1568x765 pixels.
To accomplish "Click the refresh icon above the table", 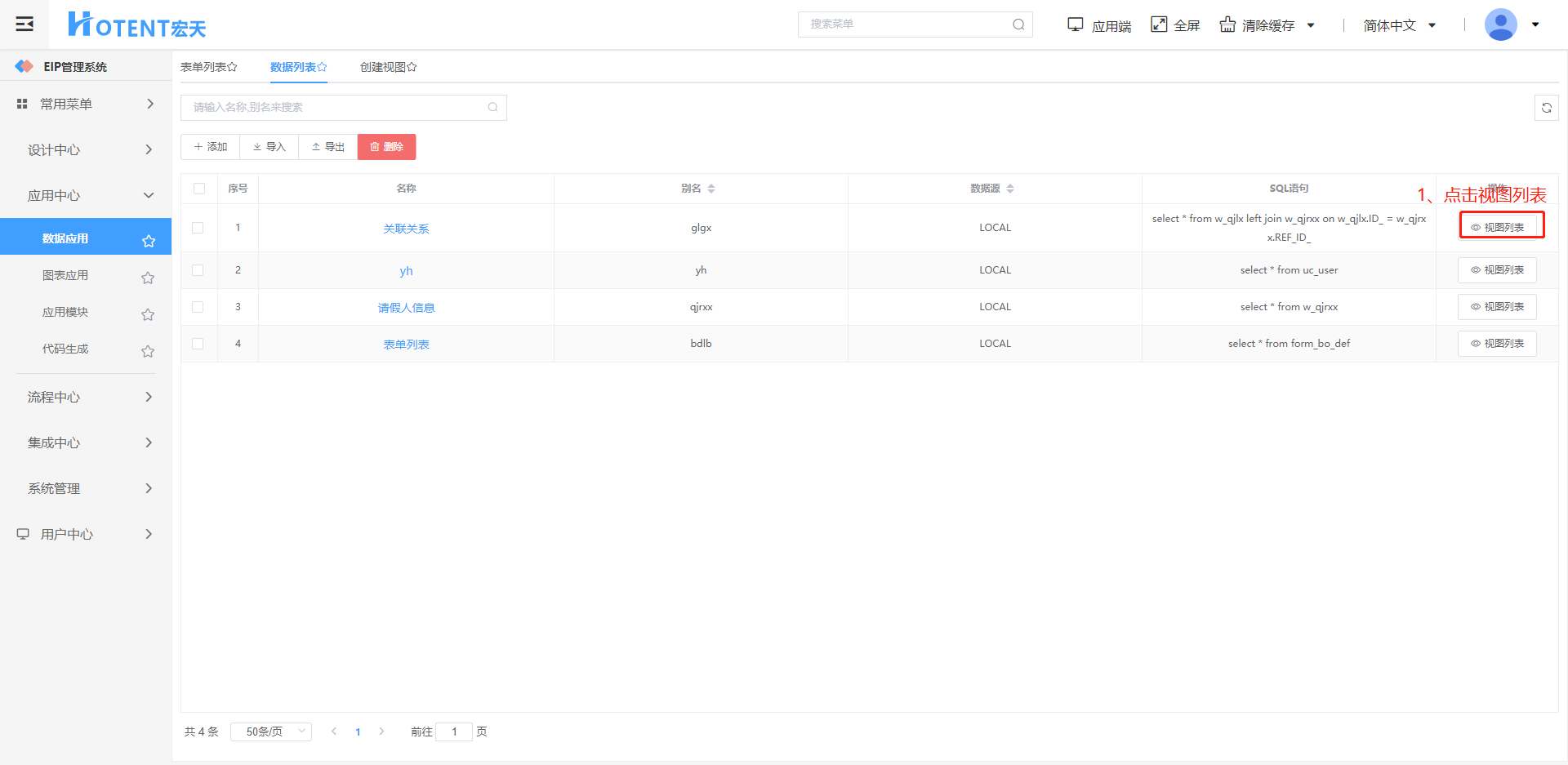I will (1547, 108).
